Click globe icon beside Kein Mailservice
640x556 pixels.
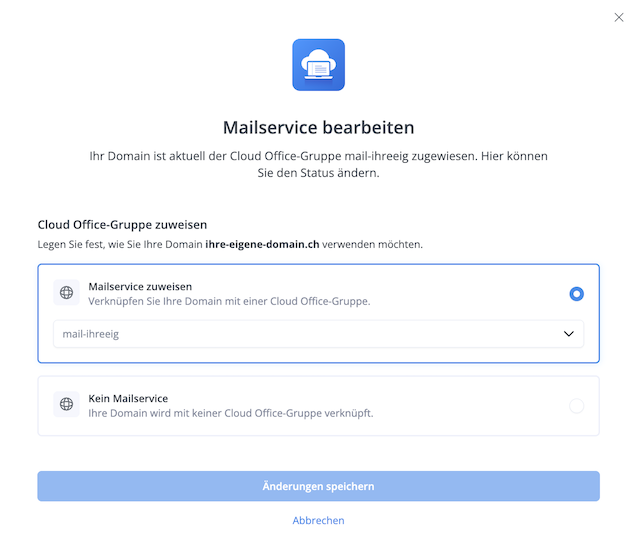67,404
